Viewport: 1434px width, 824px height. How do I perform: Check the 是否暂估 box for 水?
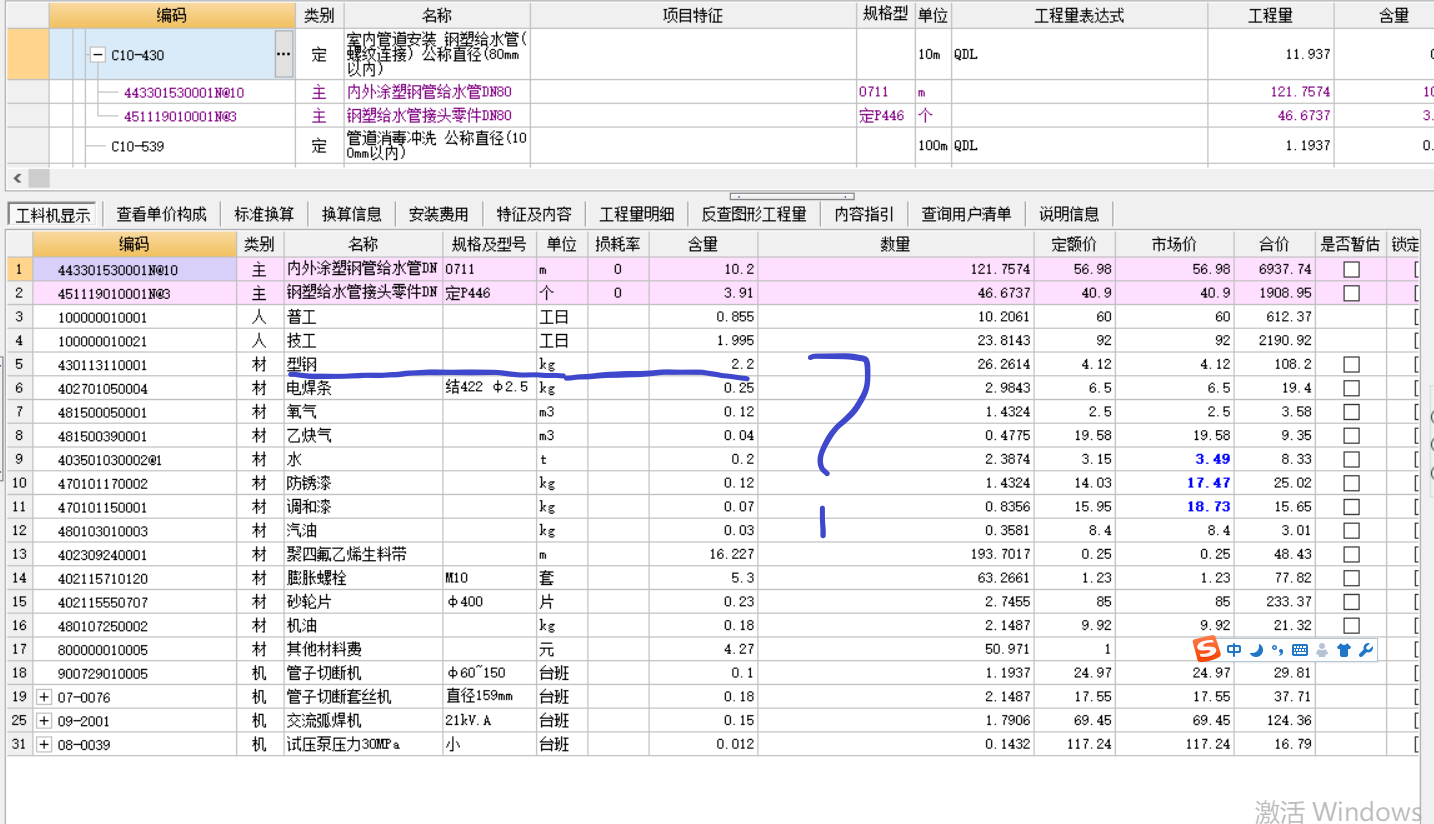[x=1351, y=459]
